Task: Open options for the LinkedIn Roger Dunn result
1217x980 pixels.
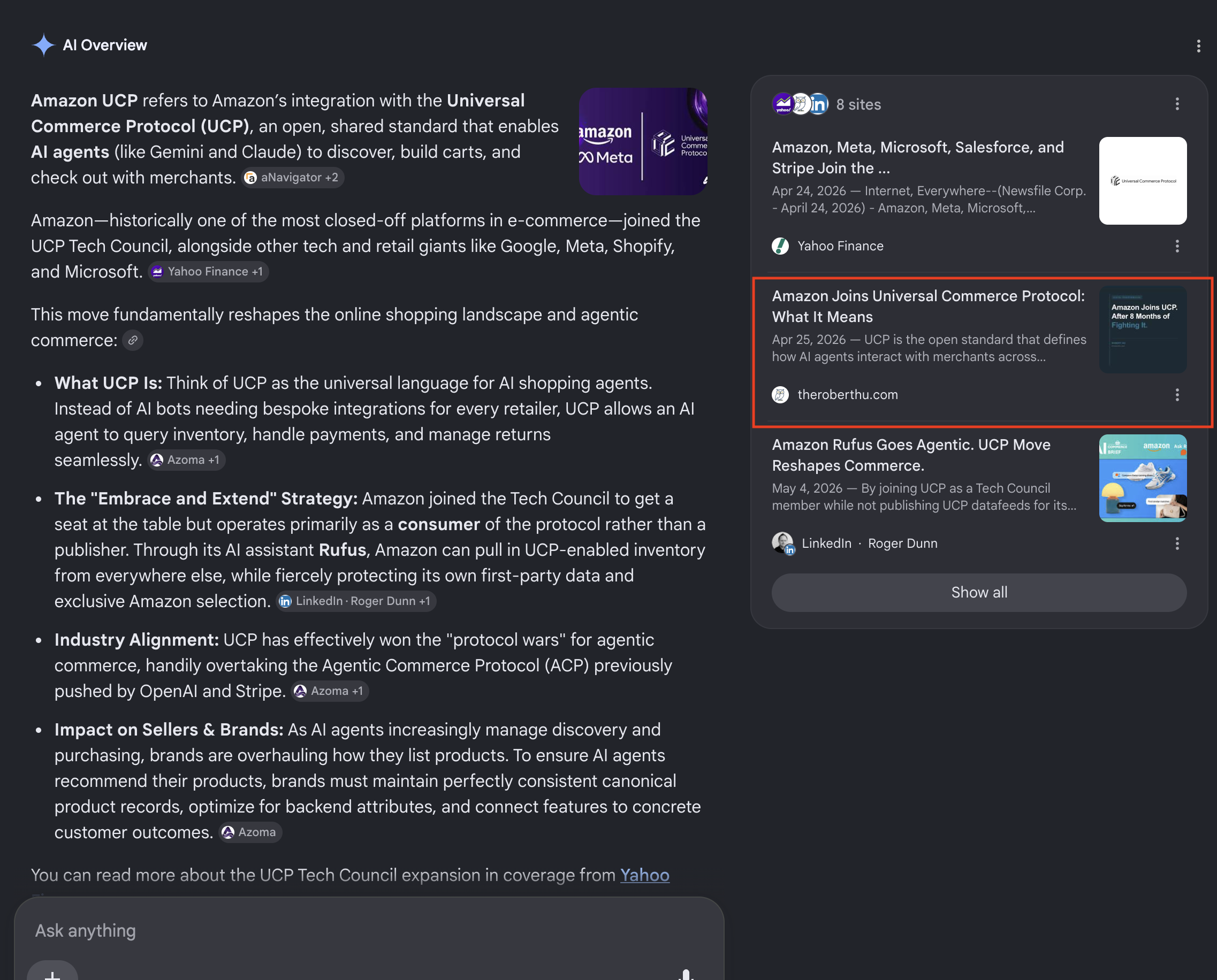Action: [1177, 543]
